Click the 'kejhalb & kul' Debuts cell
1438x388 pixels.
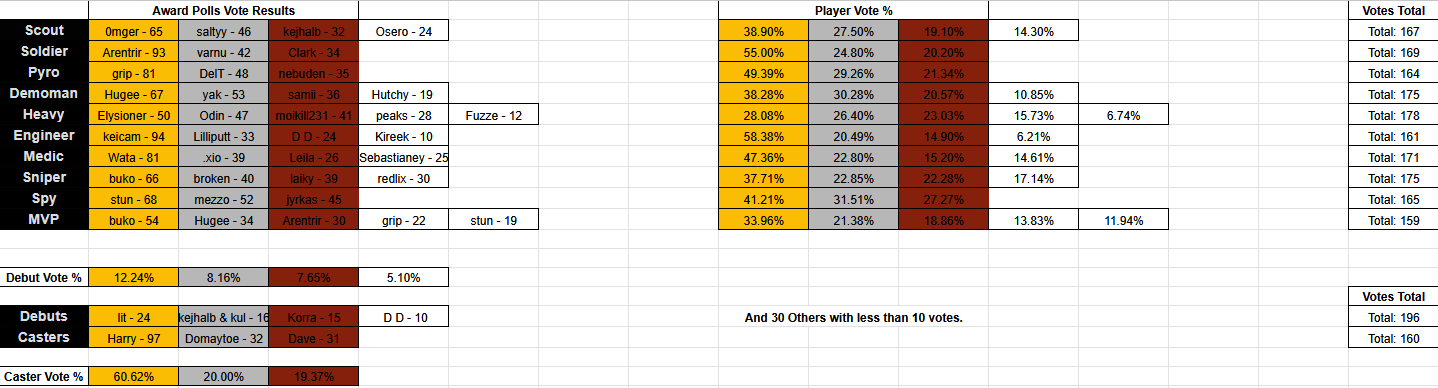click(x=224, y=317)
